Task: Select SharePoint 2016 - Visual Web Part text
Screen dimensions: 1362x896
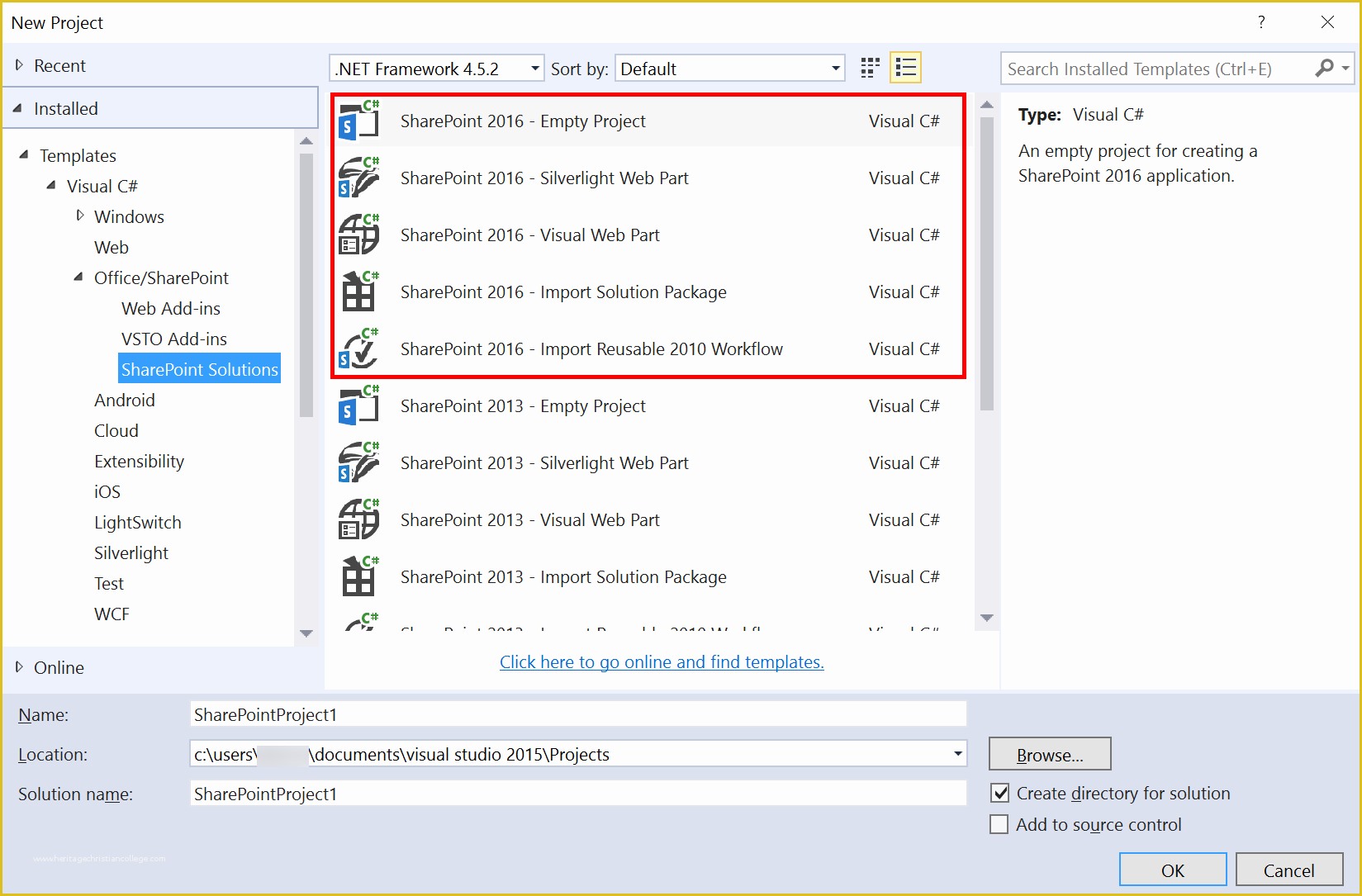Action: click(x=530, y=235)
